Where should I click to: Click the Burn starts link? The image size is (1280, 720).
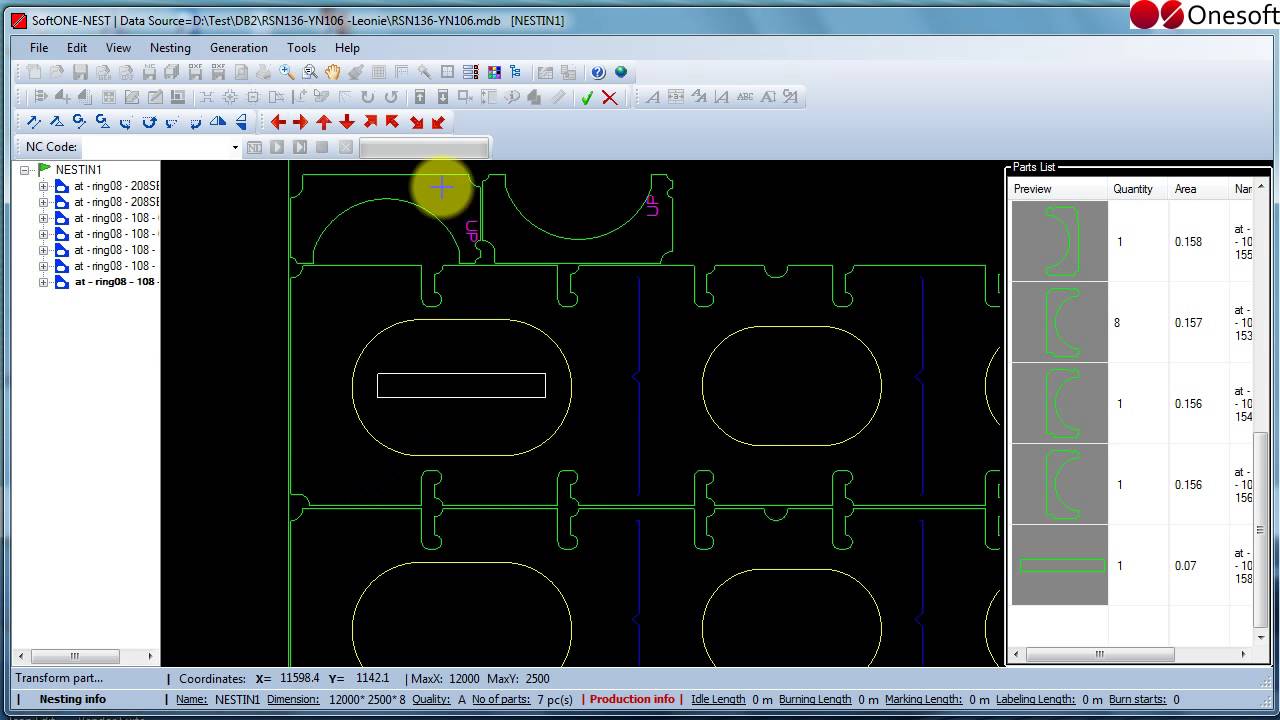(x=1139, y=699)
